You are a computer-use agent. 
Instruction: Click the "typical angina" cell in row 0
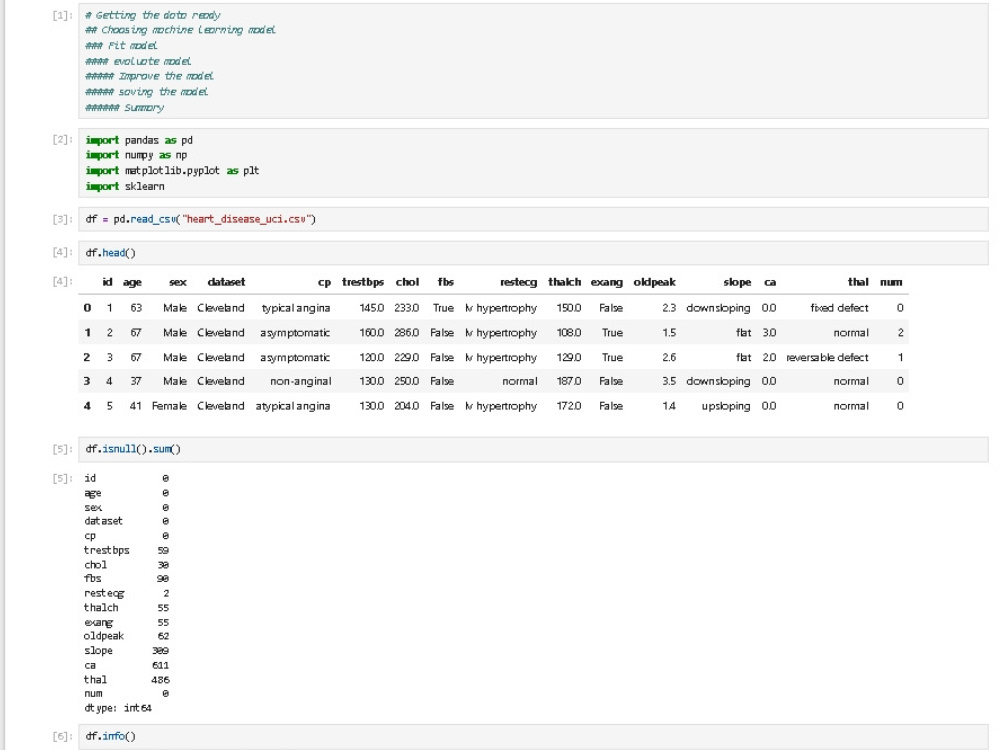coord(296,308)
